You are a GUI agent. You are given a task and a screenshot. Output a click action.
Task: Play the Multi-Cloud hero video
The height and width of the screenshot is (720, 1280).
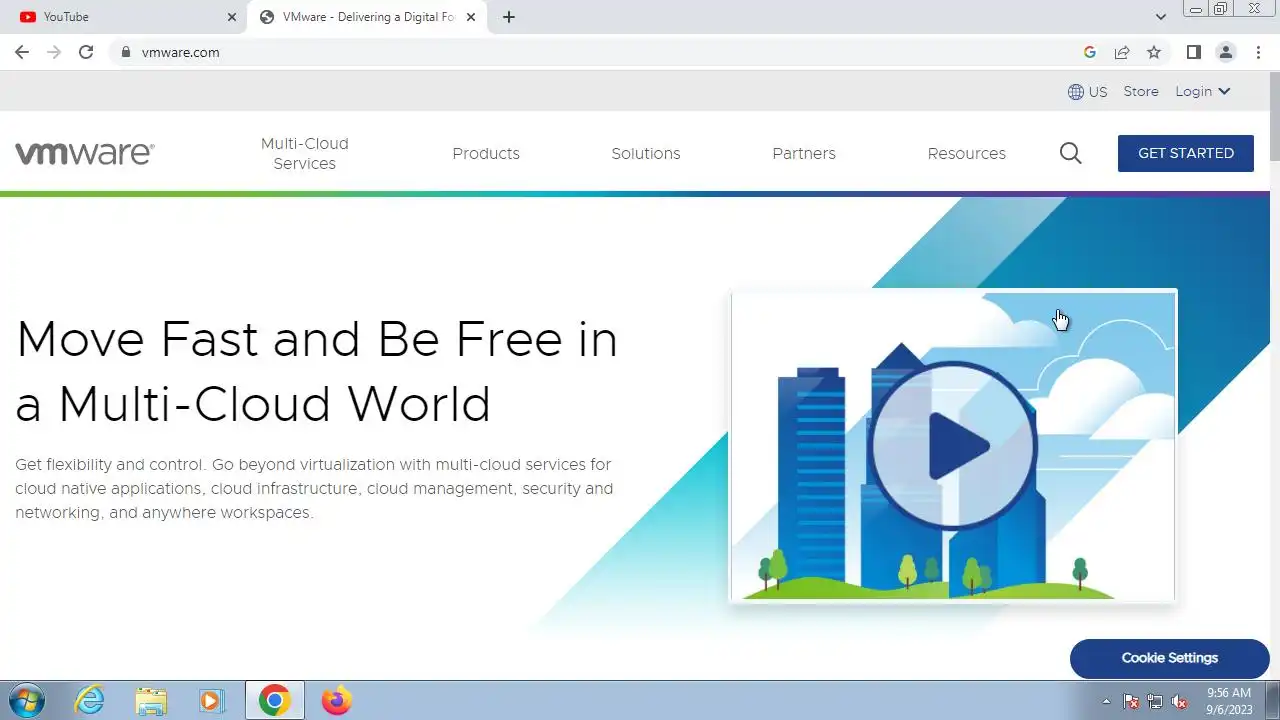[953, 446]
